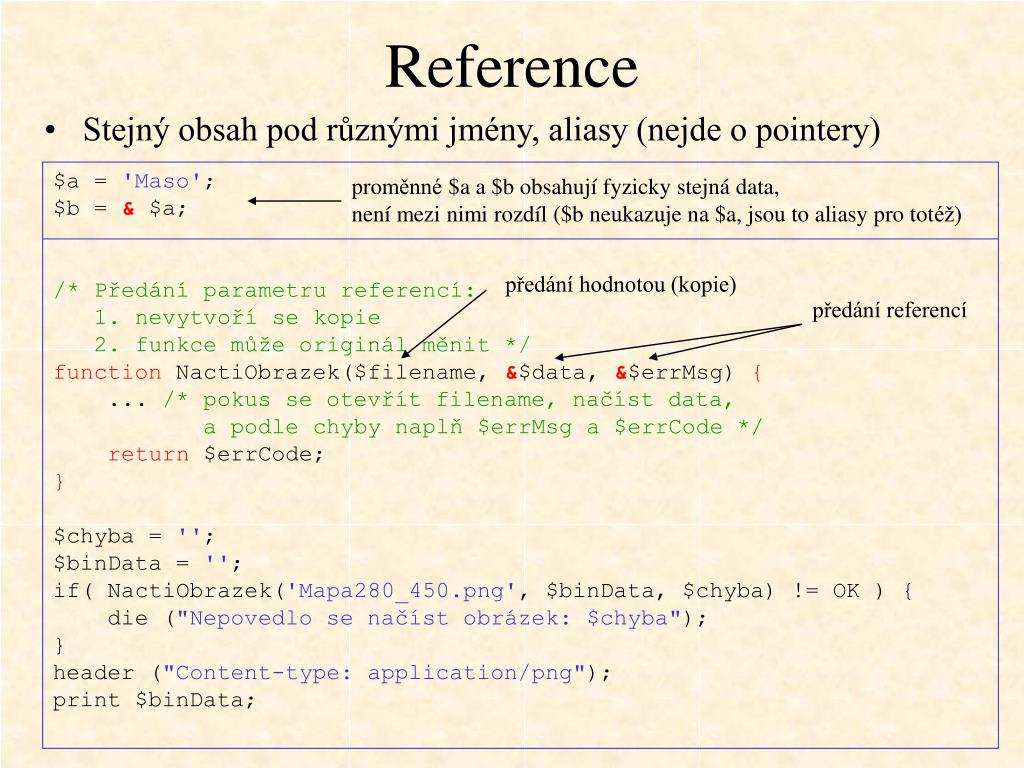Click the 'function NactiObrazek' declaration line

tap(408, 373)
